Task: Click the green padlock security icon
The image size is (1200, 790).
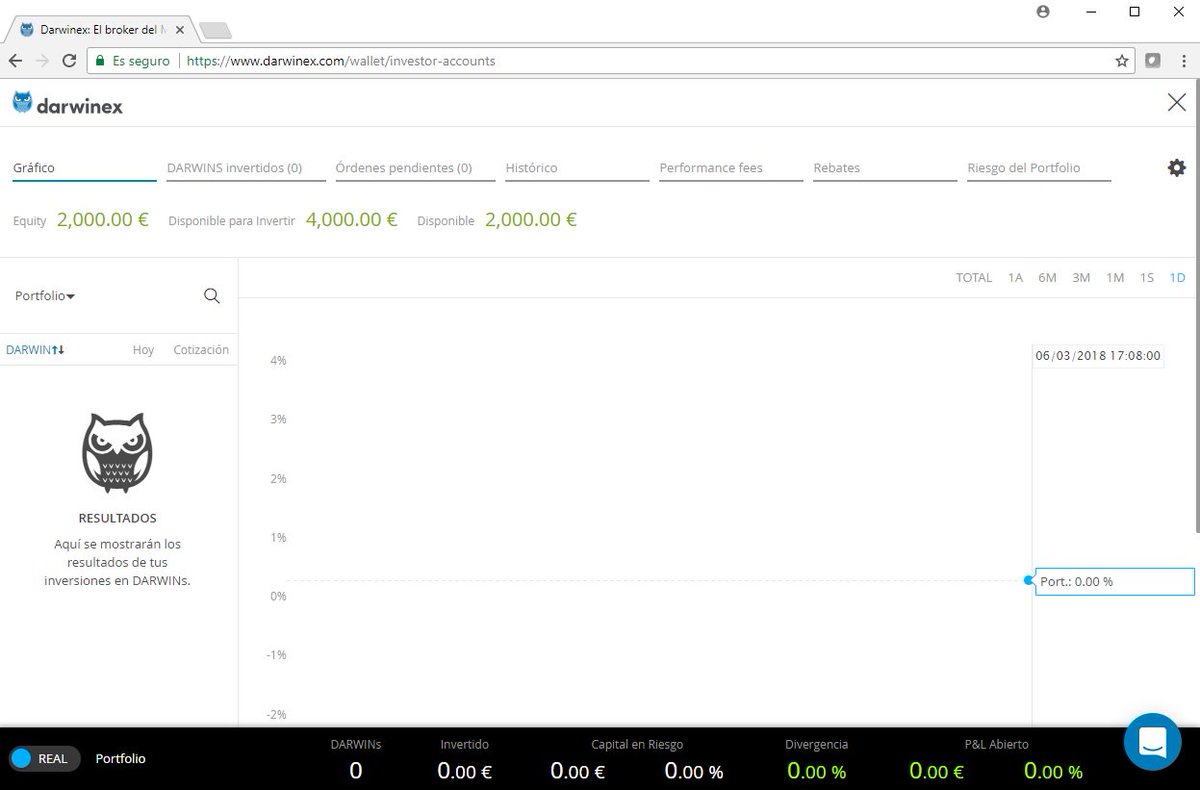Action: point(99,61)
